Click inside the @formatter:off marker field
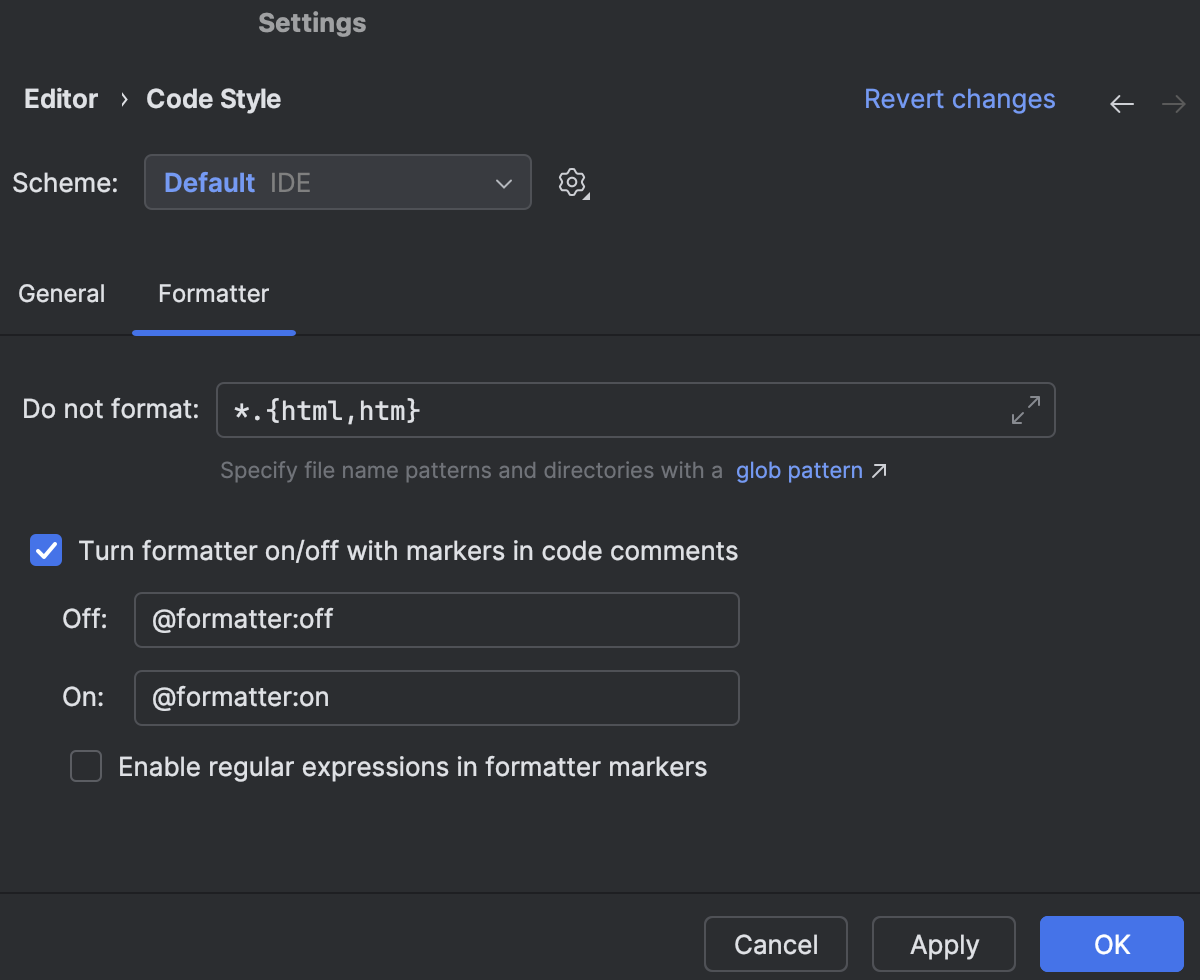Viewport: 1200px width, 980px height. click(x=437, y=619)
